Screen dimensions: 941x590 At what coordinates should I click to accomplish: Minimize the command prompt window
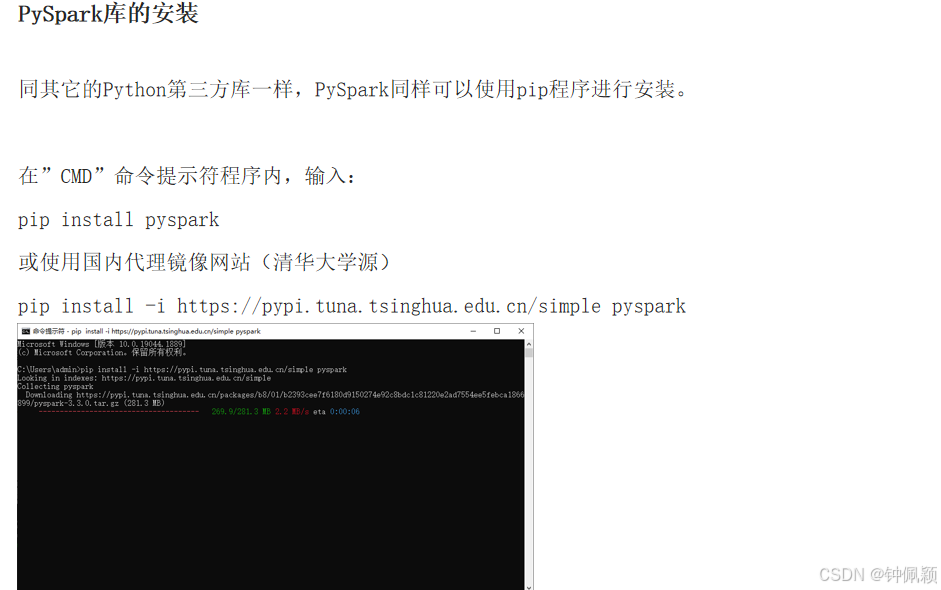tap(474, 331)
